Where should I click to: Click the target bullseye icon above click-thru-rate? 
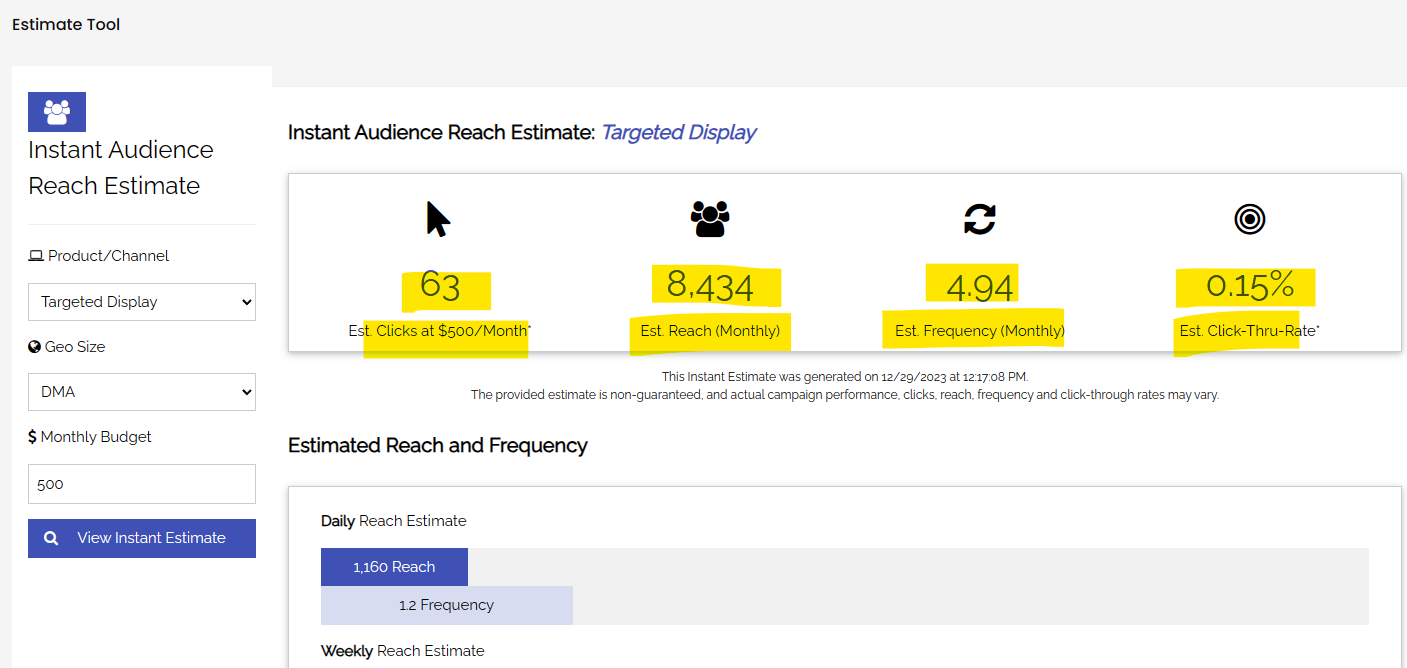[1250, 219]
